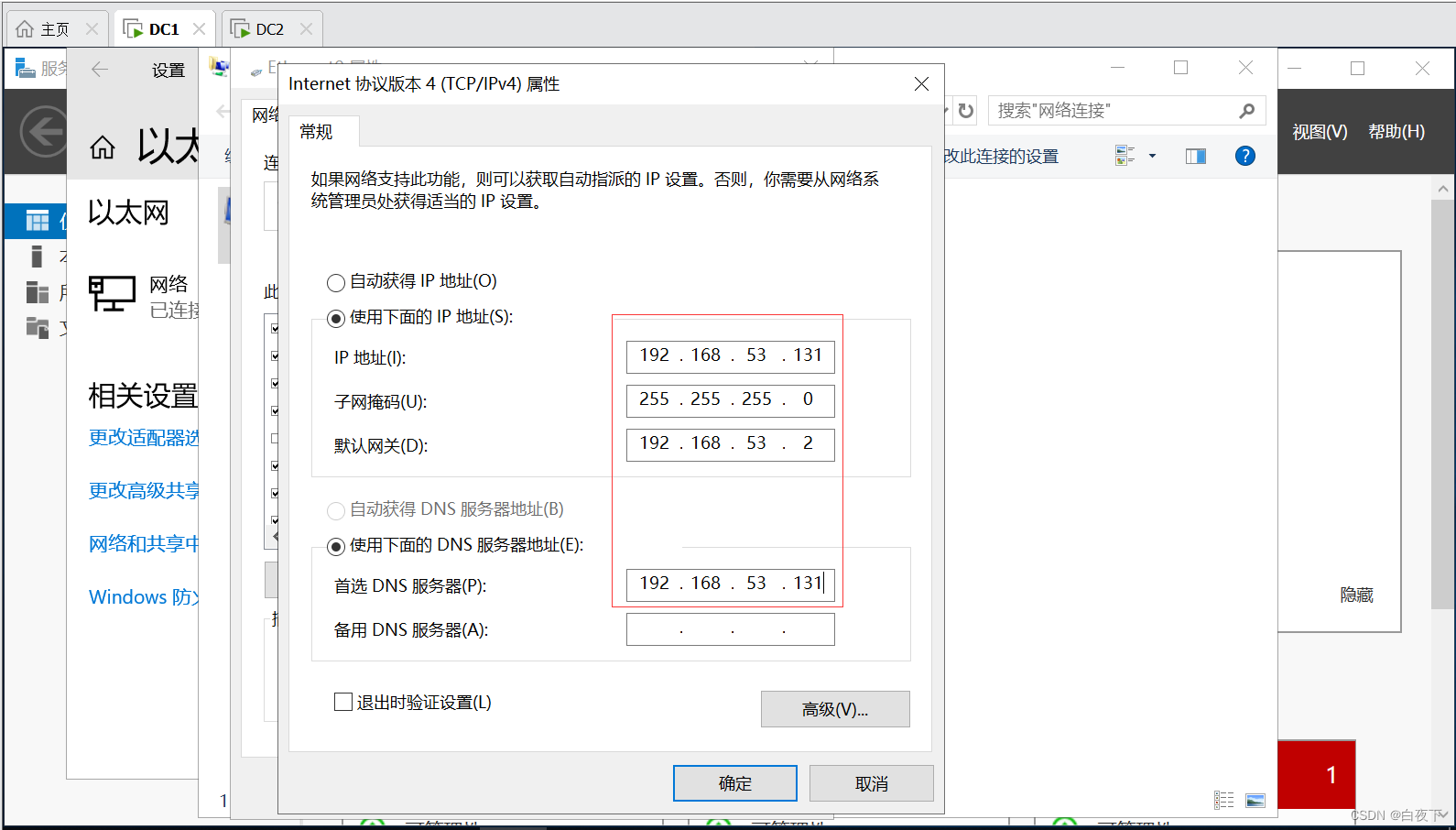The width and height of the screenshot is (1456, 830).
Task: Cancel with the 取消 button
Action: [872, 783]
